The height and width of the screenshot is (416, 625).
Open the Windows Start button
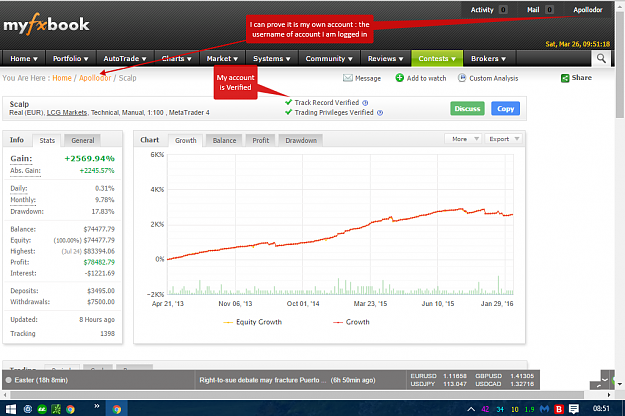coord(11,409)
